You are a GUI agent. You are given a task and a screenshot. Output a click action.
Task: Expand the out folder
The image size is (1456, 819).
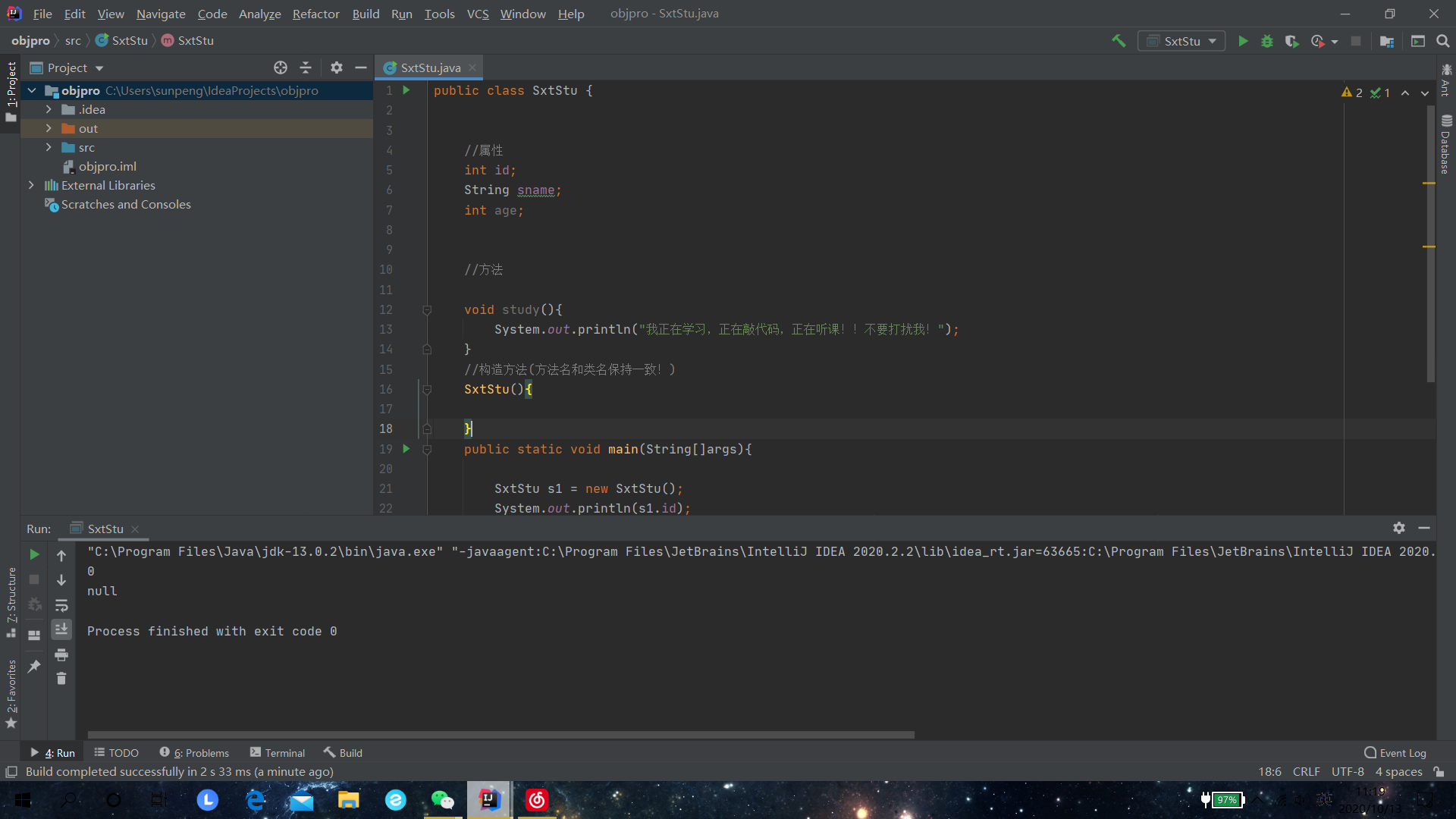[x=49, y=128]
